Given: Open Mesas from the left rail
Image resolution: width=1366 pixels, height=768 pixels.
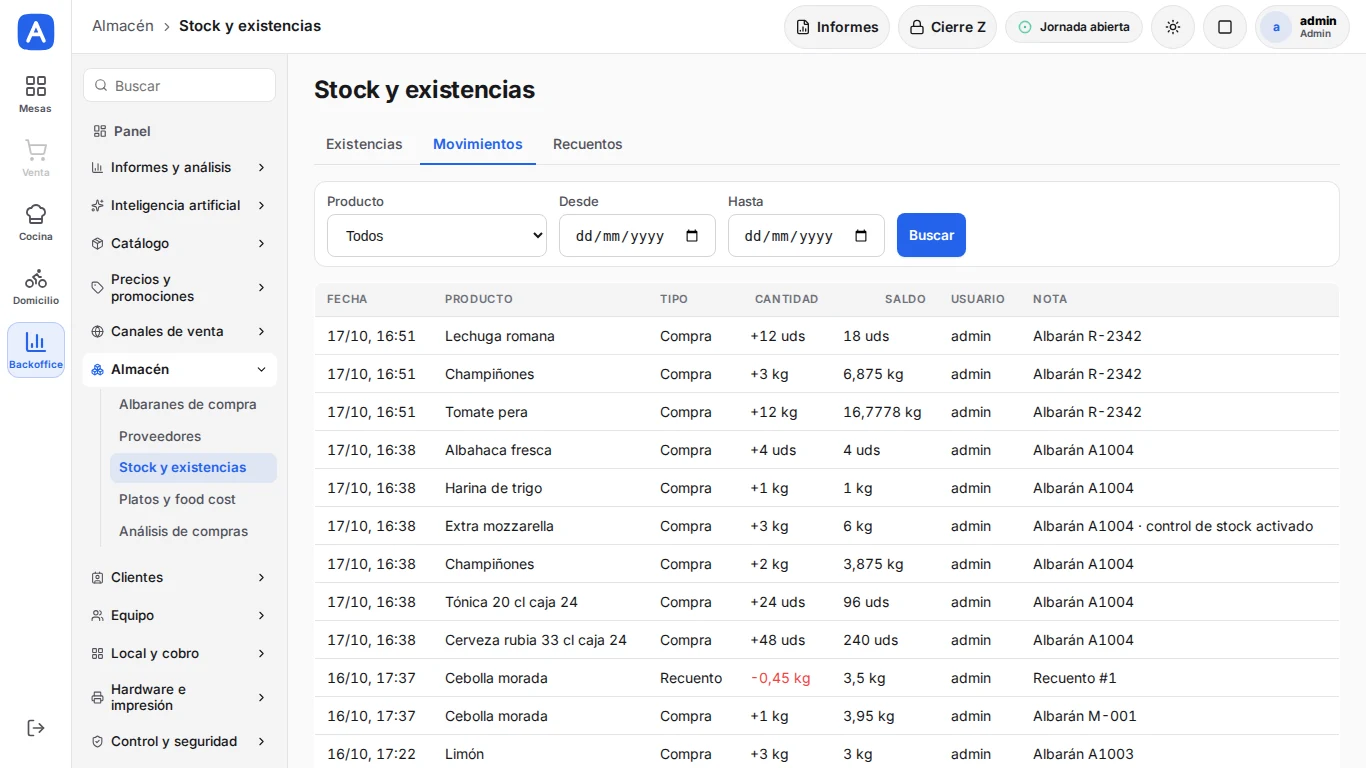Looking at the screenshot, I should 36,94.
